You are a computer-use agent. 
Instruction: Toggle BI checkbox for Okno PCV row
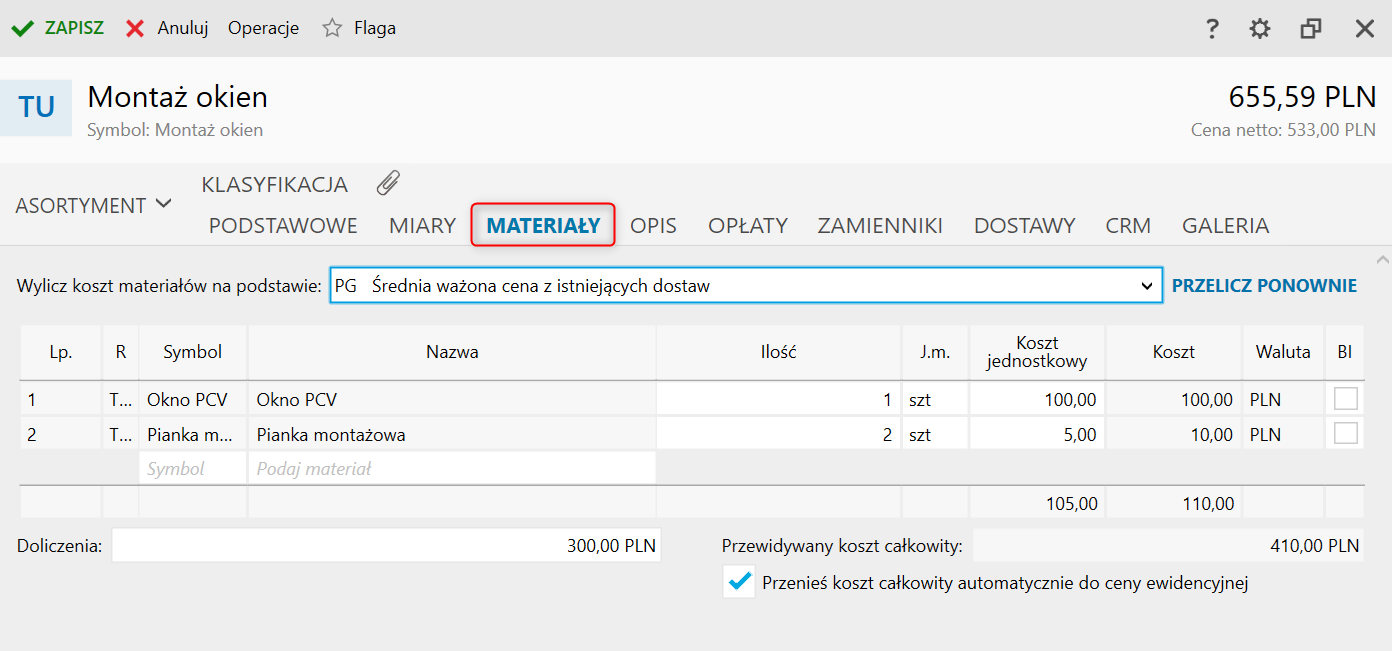click(1346, 399)
